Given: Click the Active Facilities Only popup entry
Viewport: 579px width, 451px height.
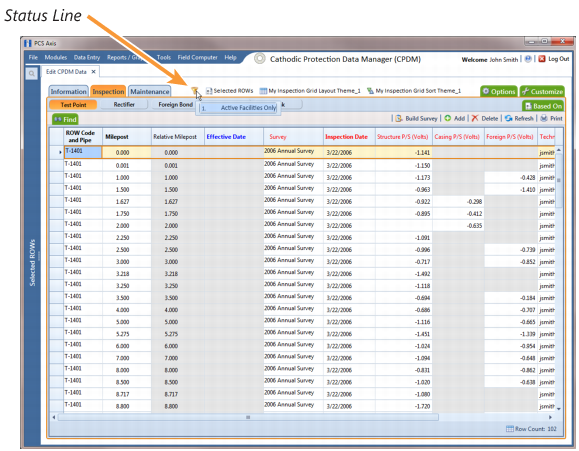Looking at the screenshot, I should pos(239,108).
